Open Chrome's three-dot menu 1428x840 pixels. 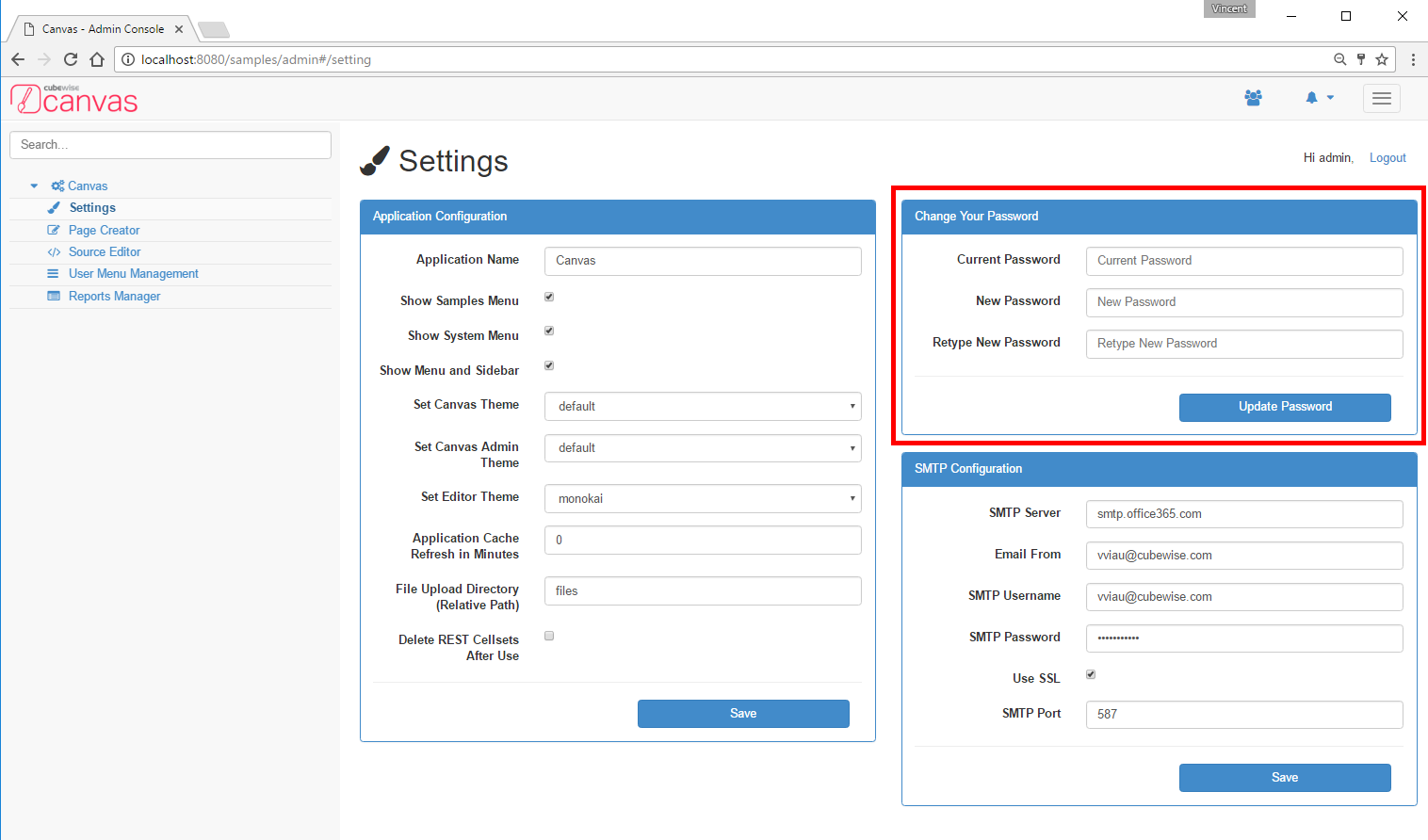point(1413,59)
